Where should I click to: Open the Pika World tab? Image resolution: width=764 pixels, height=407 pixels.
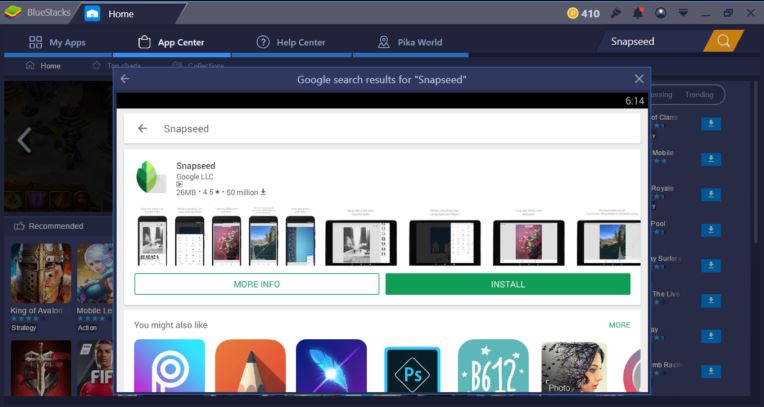point(410,42)
